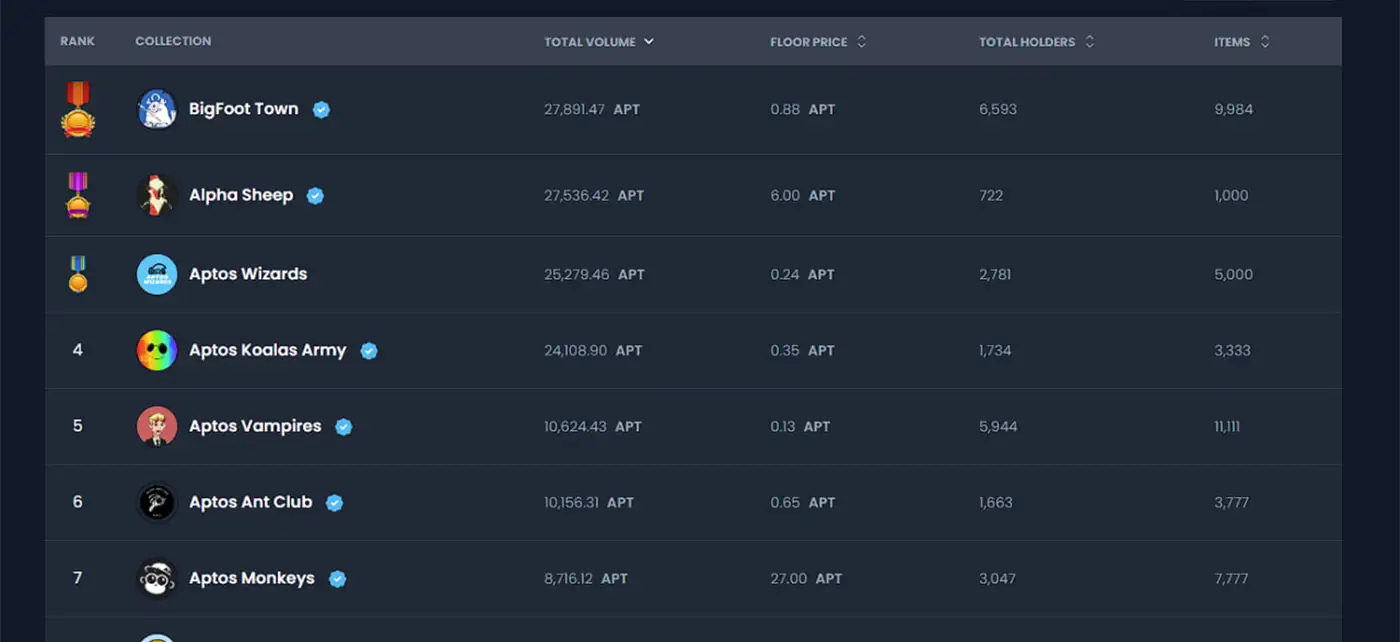The image size is (1400, 642).
Task: Sort collections by Total Holders
Action: point(1036,42)
